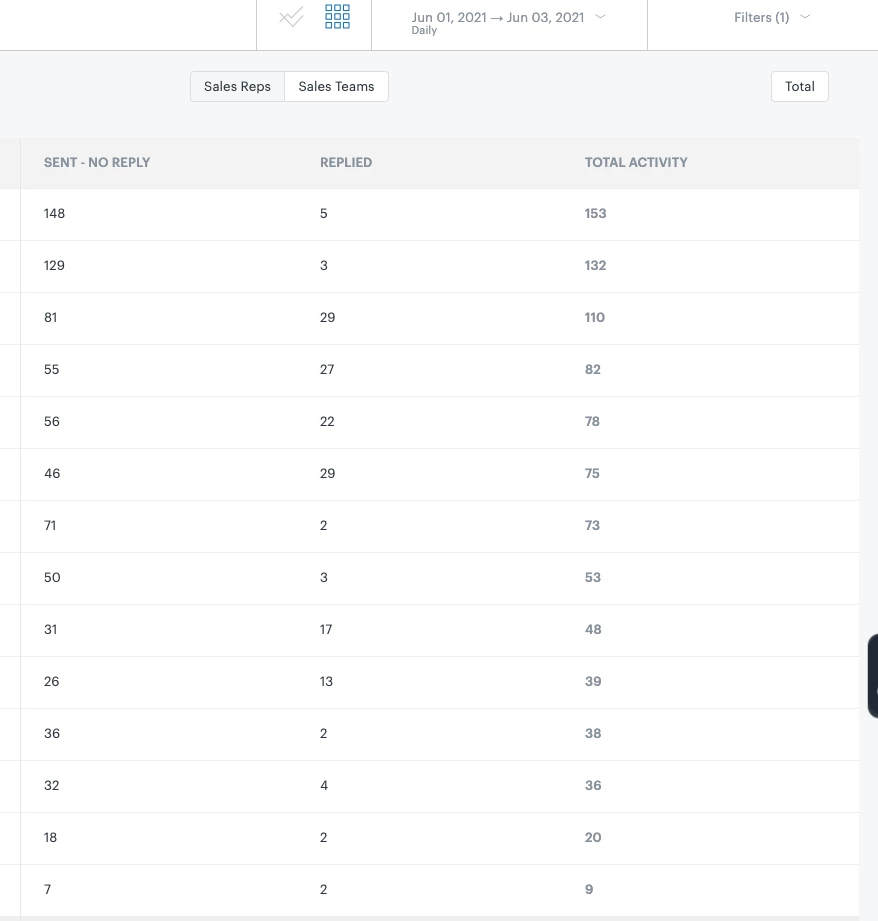The width and height of the screenshot is (878, 921).
Task: Click the 20 total activity value
Action: 593,838
